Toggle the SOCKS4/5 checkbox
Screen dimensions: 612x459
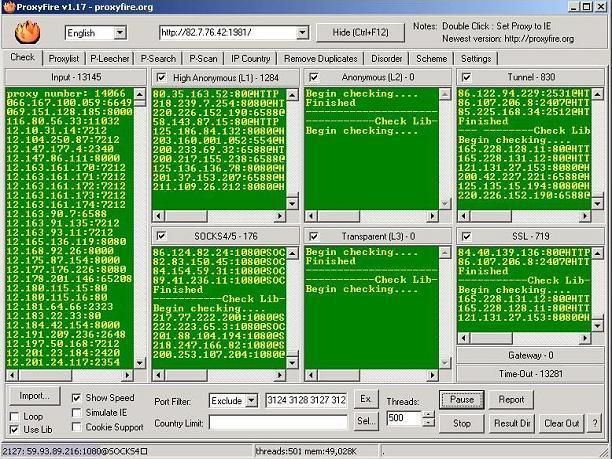click(161, 236)
